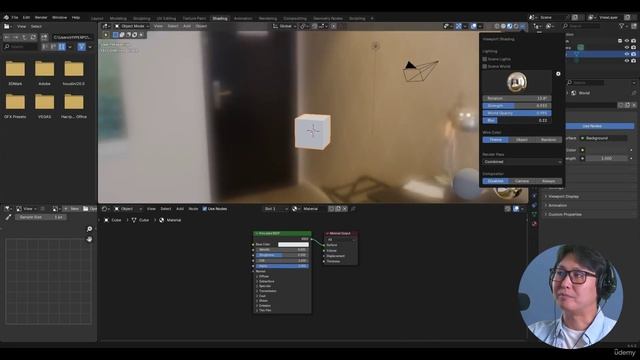Open the Object Mode dropdown in viewport
Screen dimensions: 640x360
(x=131, y=26)
